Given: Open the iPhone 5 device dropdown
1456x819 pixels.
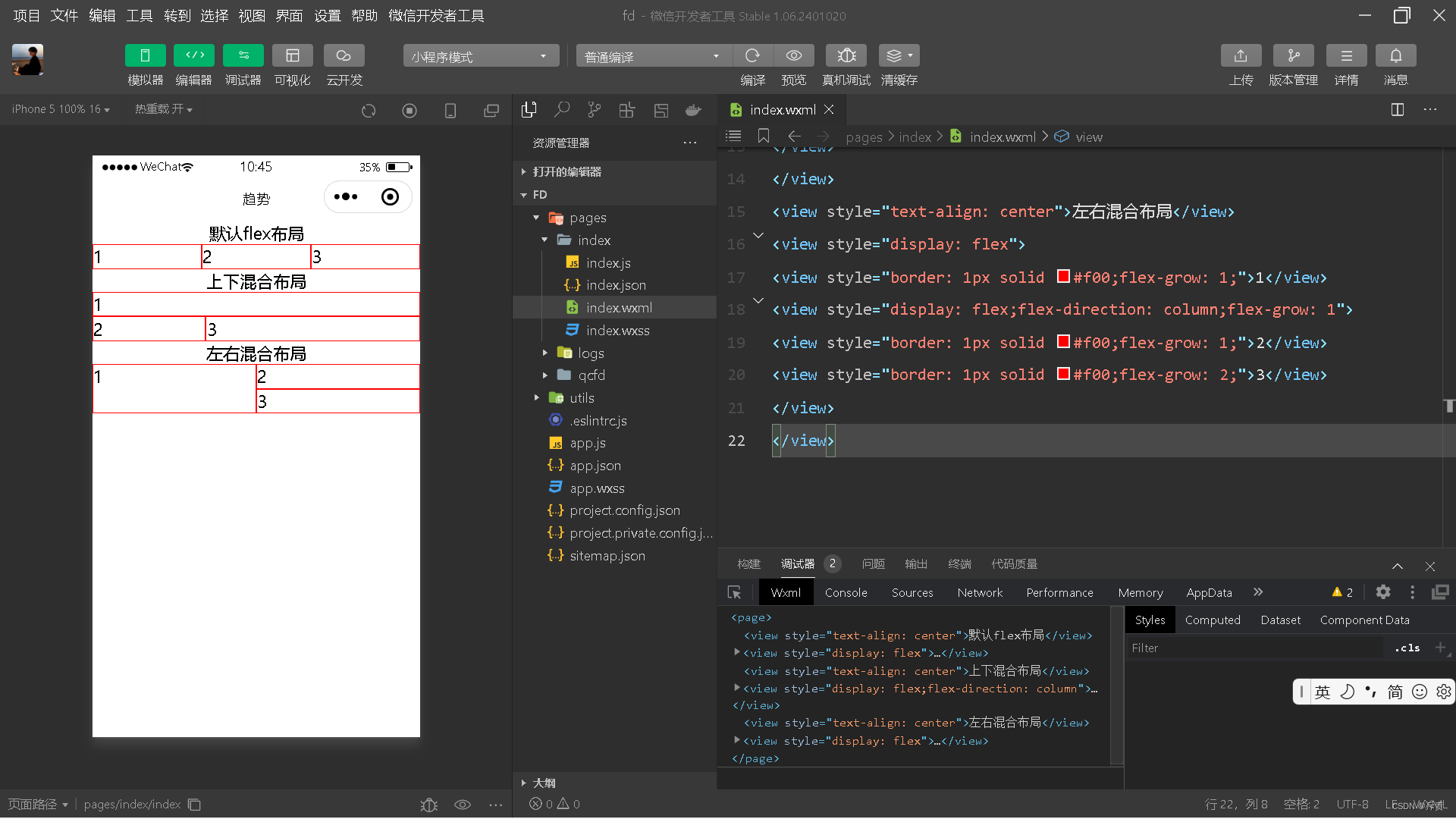Looking at the screenshot, I should [x=61, y=109].
